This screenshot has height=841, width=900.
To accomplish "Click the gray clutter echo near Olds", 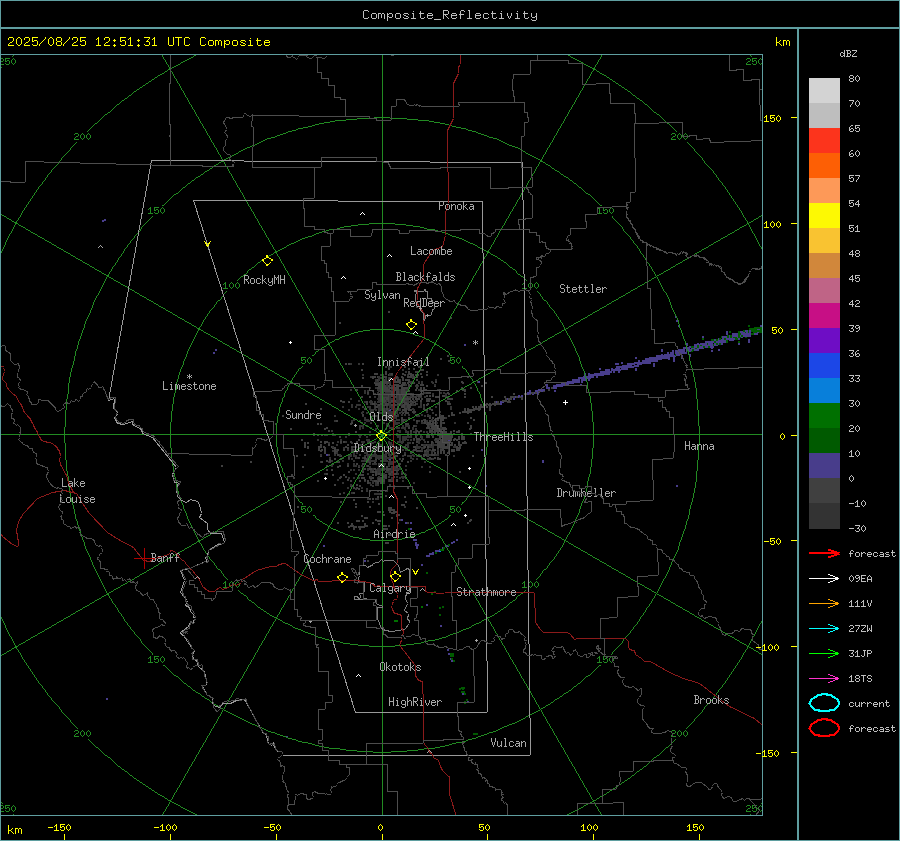I will [396, 396].
